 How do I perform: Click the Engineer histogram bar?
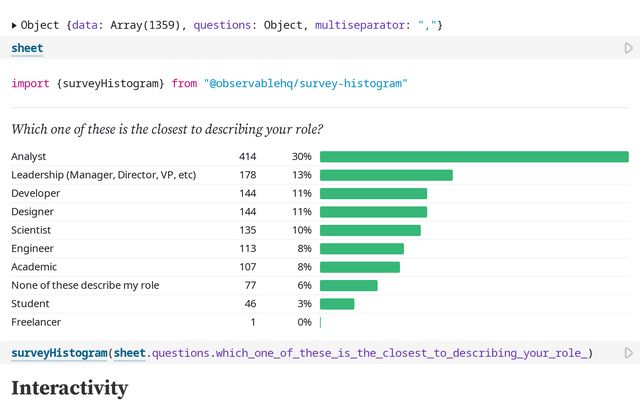(x=361, y=248)
